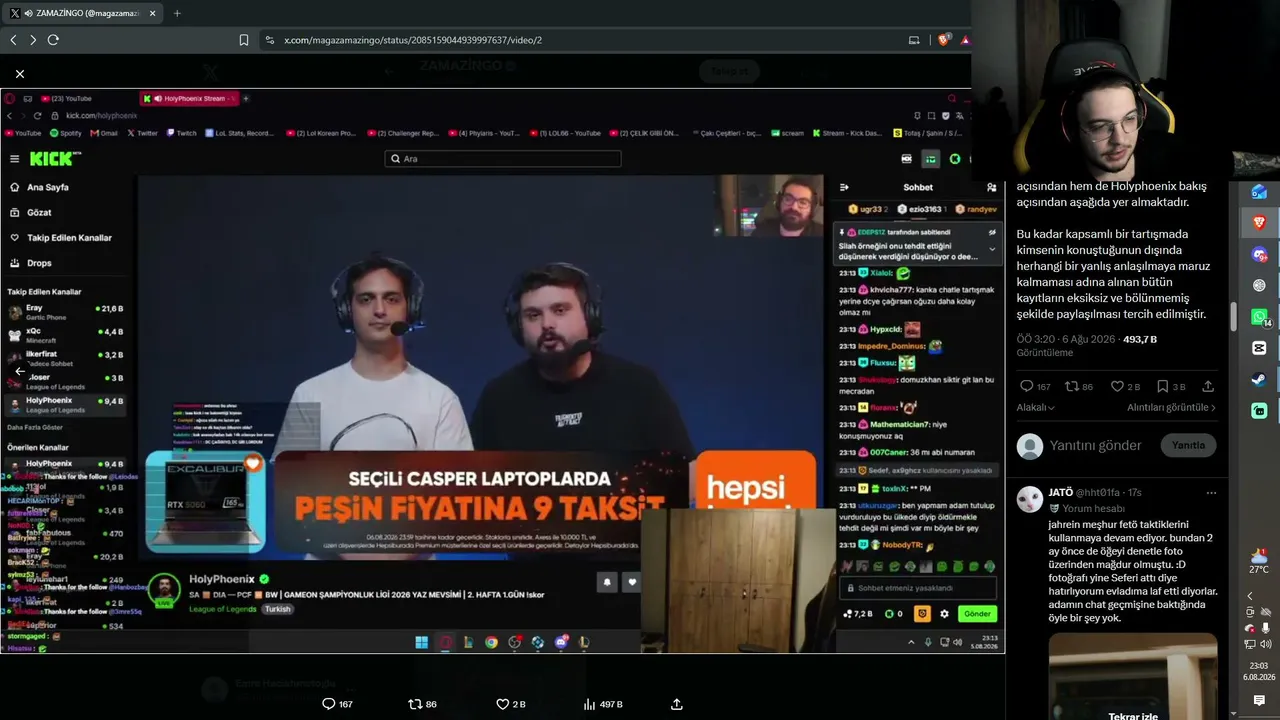Focus the Yanıtını gönder reply field
The height and width of the screenshot is (720, 1280).
coord(1095,445)
